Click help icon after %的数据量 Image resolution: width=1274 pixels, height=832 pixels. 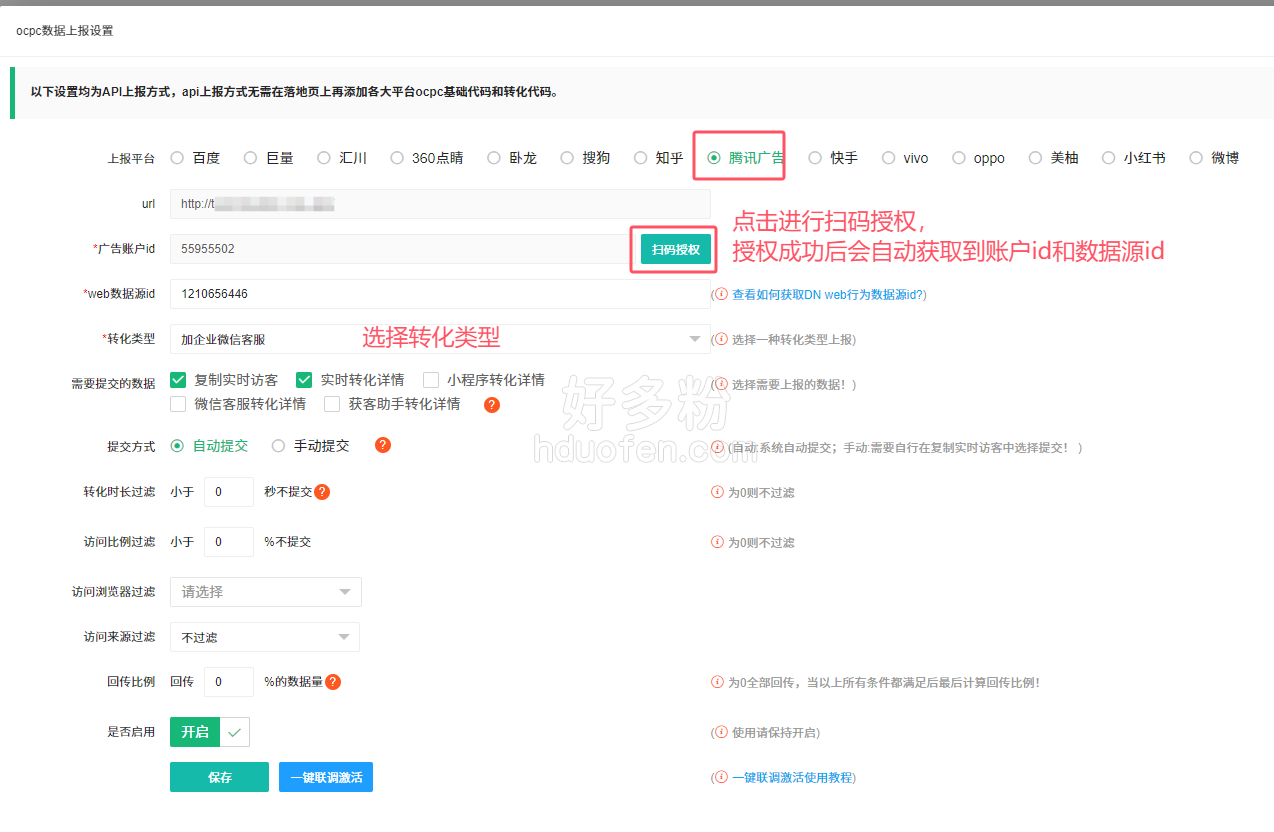pyautogui.click(x=333, y=682)
